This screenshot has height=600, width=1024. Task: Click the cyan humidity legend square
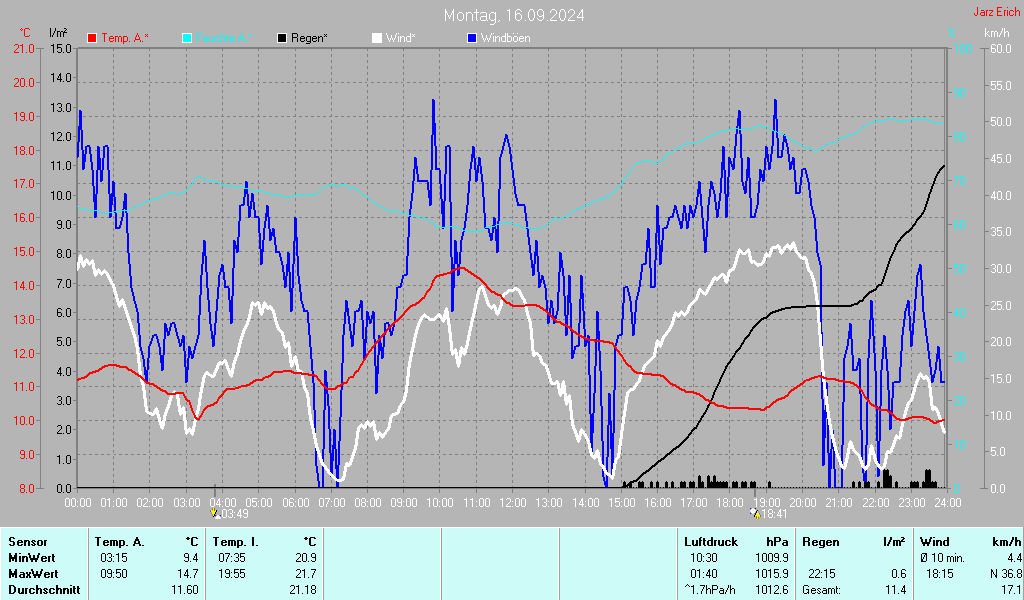(x=187, y=38)
